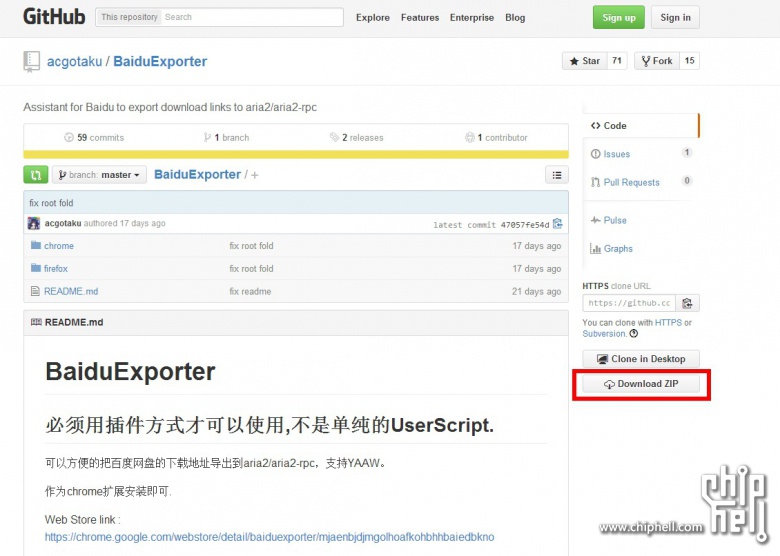Screen dimensions: 780x556
Task: Copy the commit SHA via clipboard icon
Action: click(558, 223)
